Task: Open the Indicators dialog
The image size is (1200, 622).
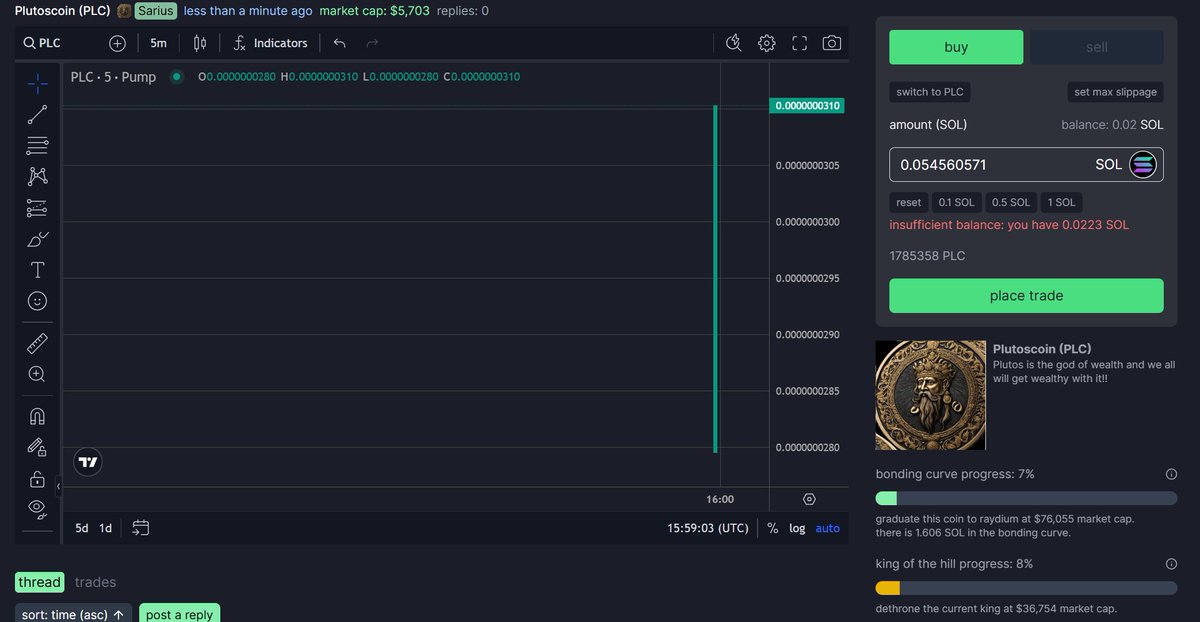Action: point(270,43)
